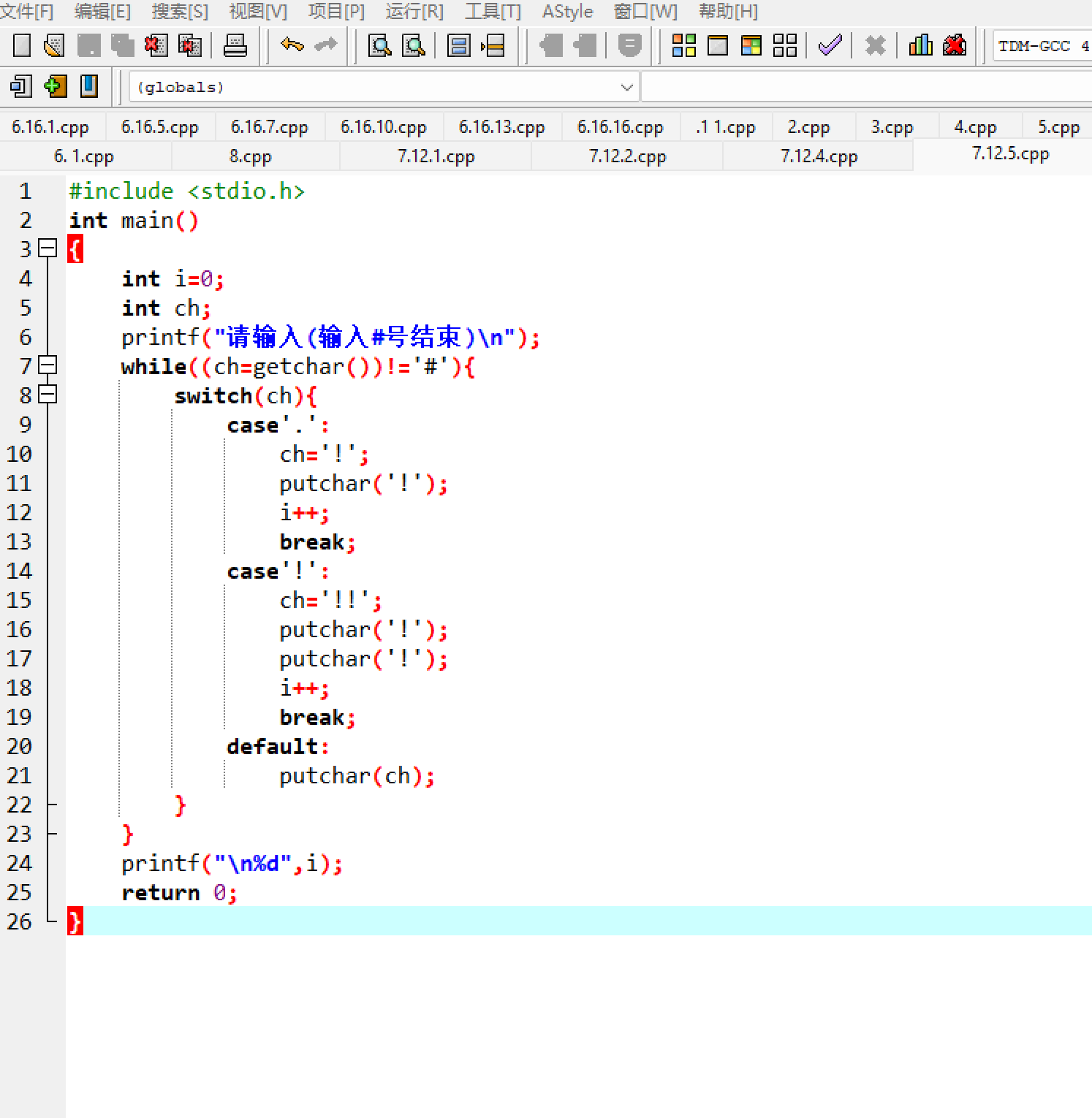Compile with the four colored squares icon
Image resolution: width=1092 pixels, height=1118 pixels.
point(684,45)
